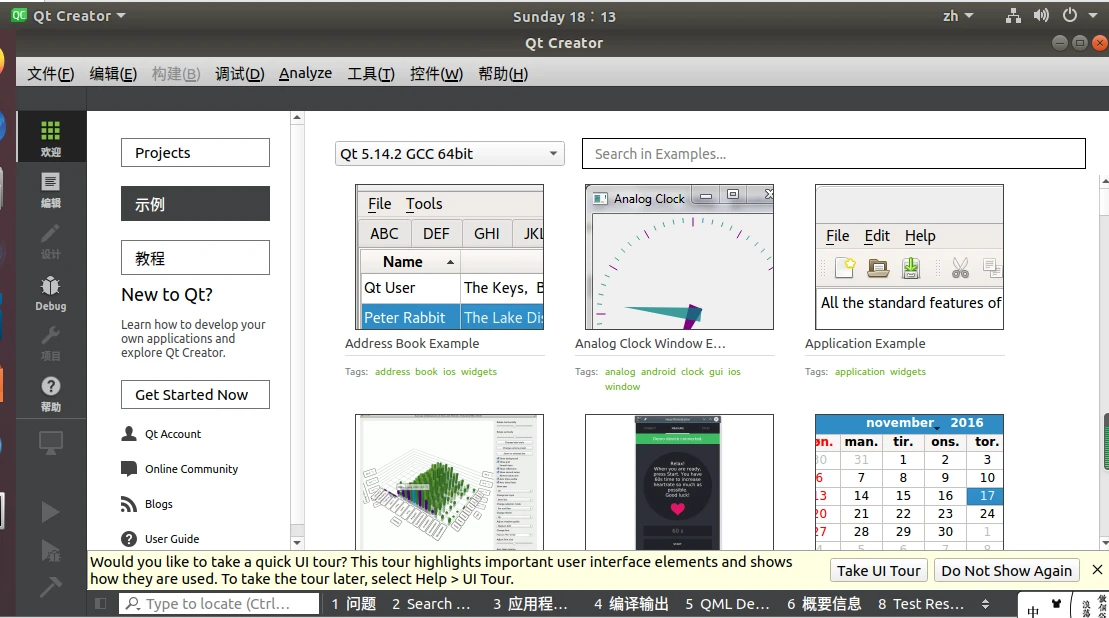Open 8 Test Results output pane
Viewport: 1109px width, 618px height.
coord(921,604)
